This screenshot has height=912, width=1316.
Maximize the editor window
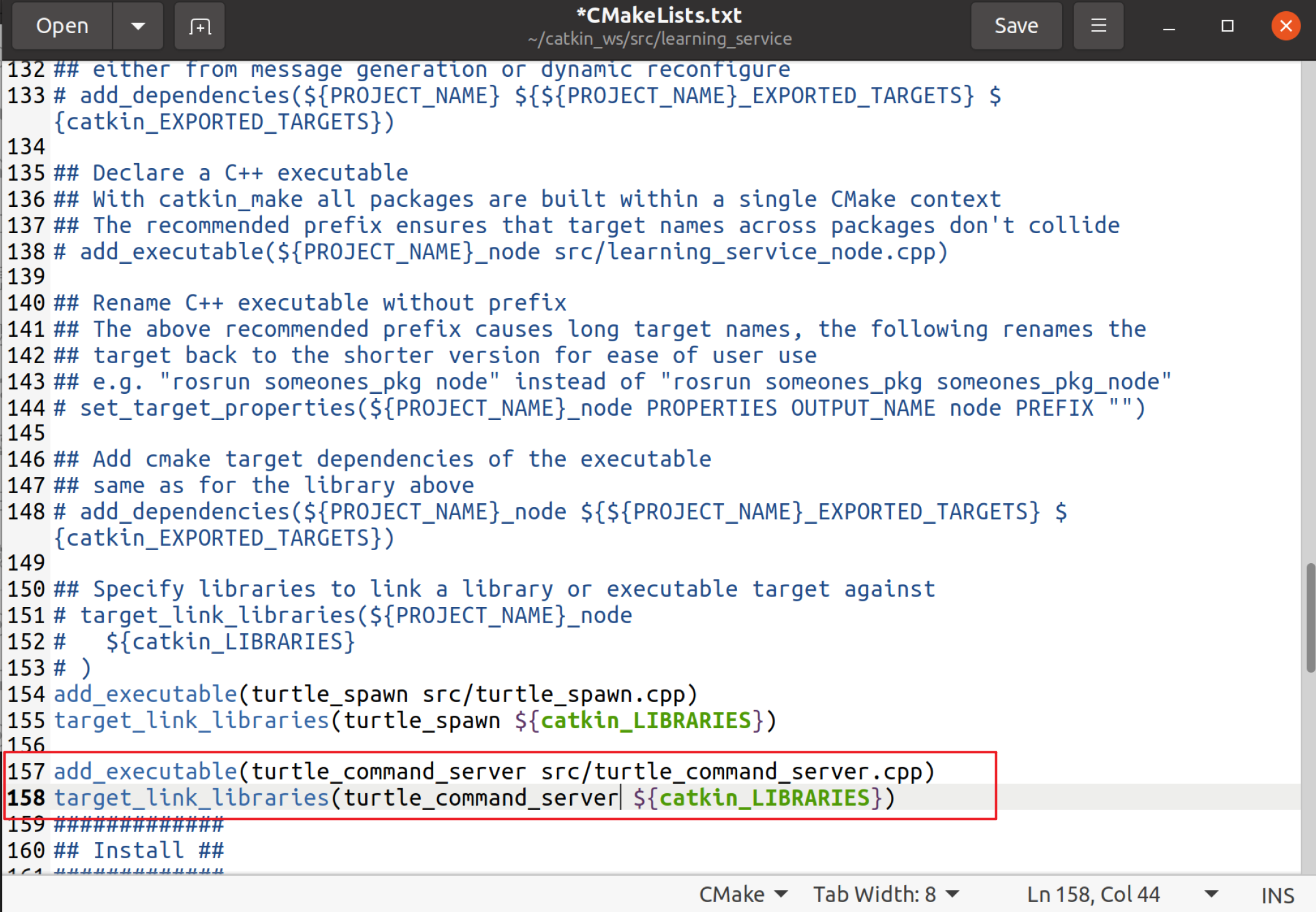[1227, 26]
